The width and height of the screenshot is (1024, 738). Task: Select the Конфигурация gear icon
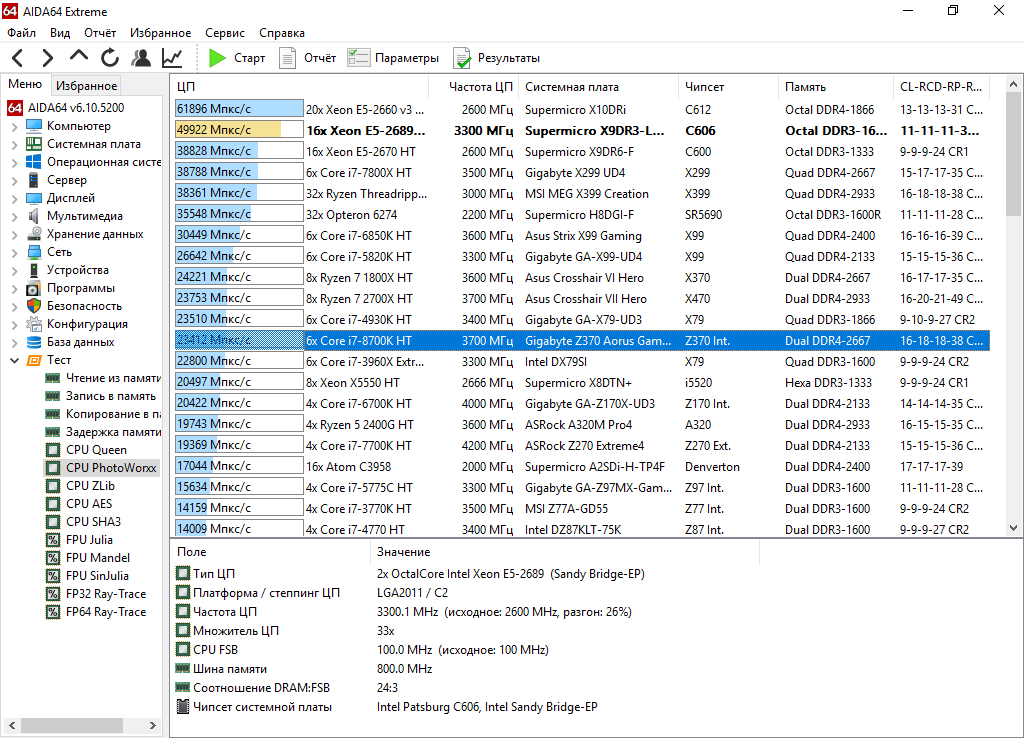34,324
